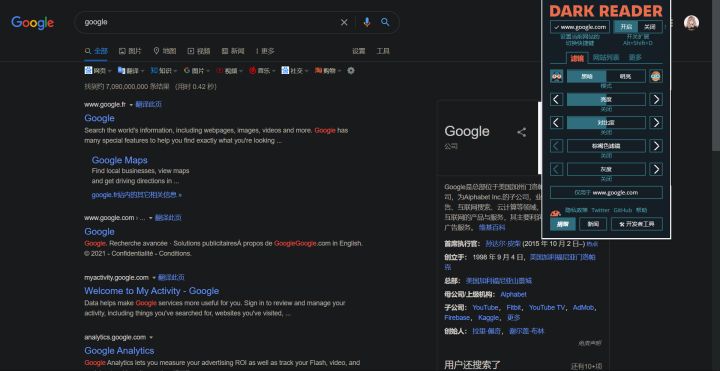Click the dark-mode mascot icon in Dark Reader
720x371 pixels.
pos(557,76)
